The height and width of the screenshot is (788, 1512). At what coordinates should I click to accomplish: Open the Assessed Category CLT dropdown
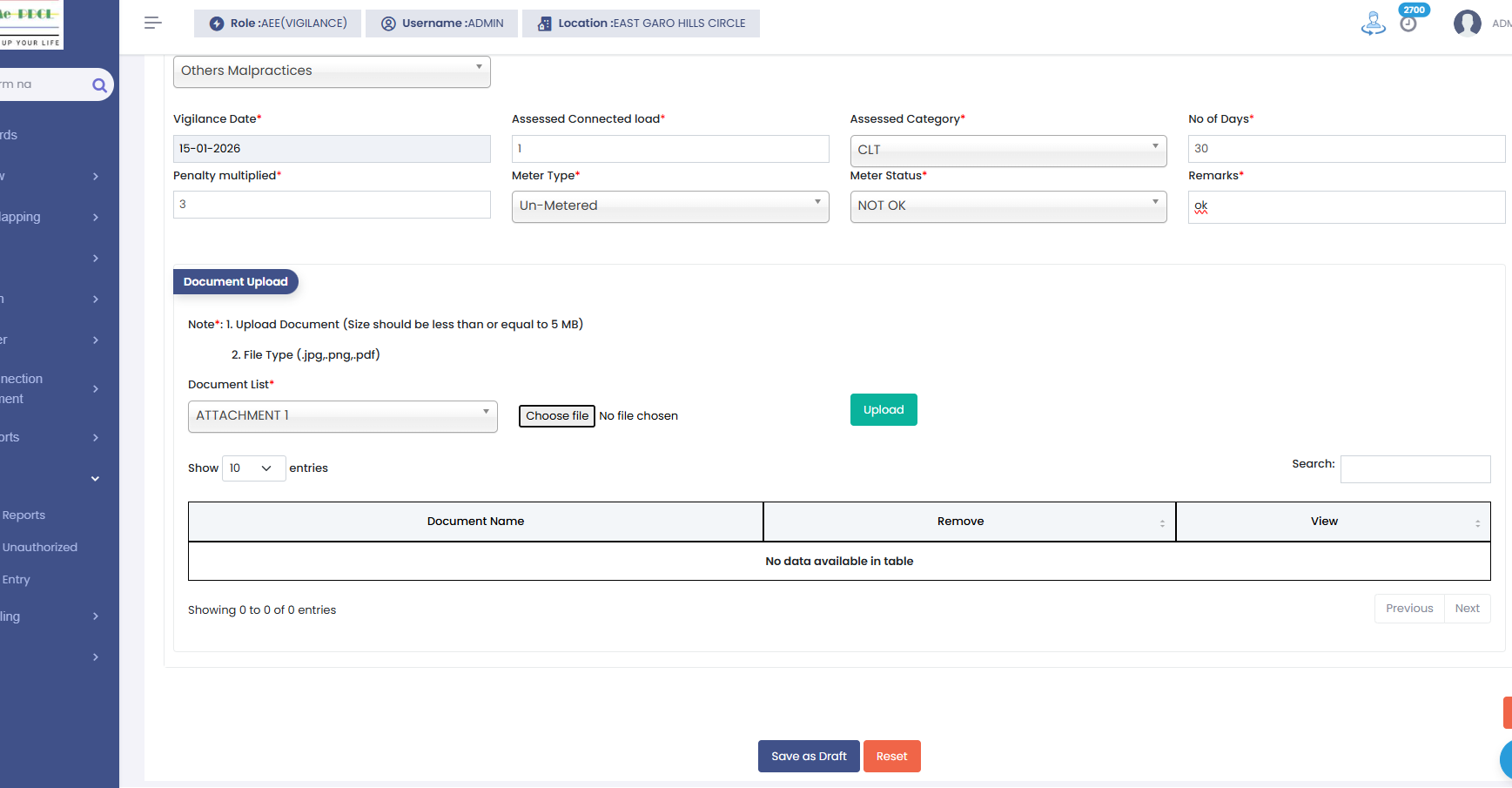1008,150
